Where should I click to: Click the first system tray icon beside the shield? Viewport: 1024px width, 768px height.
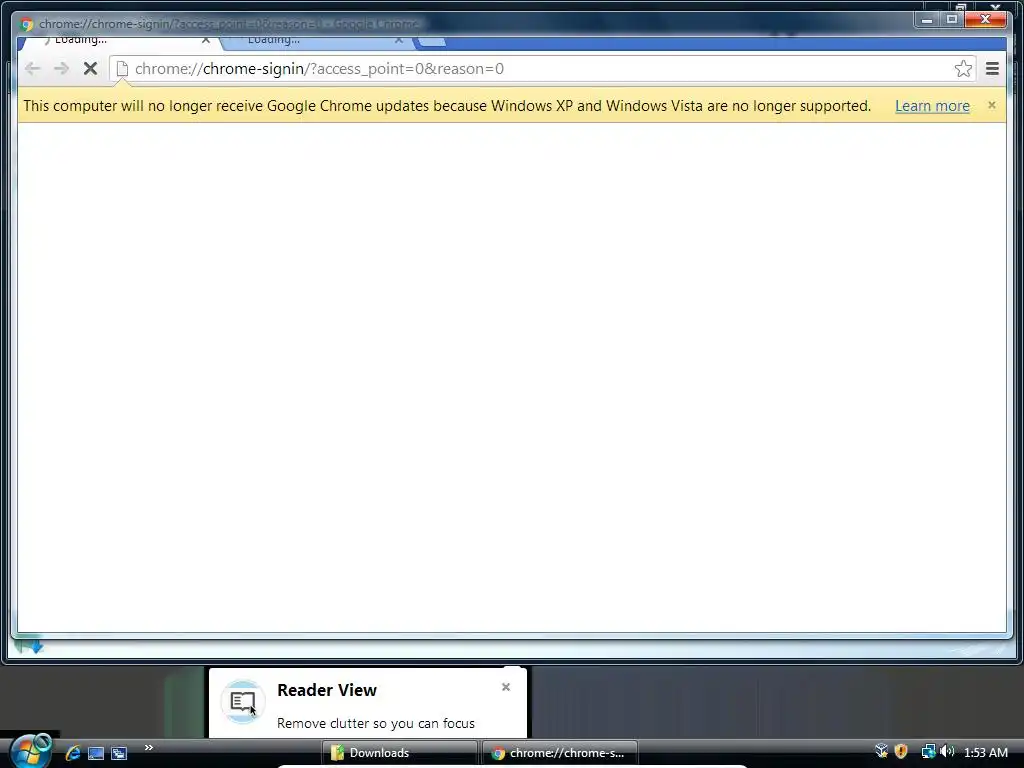tap(882, 752)
